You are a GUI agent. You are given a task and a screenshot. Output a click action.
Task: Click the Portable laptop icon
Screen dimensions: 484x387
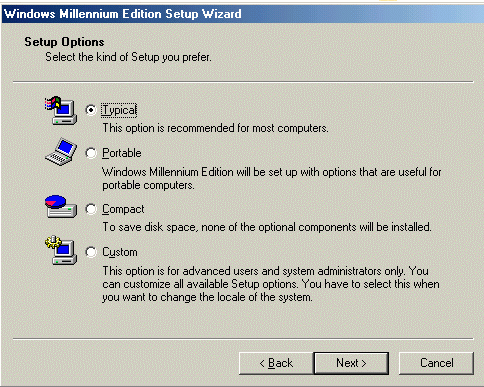pos(61,152)
